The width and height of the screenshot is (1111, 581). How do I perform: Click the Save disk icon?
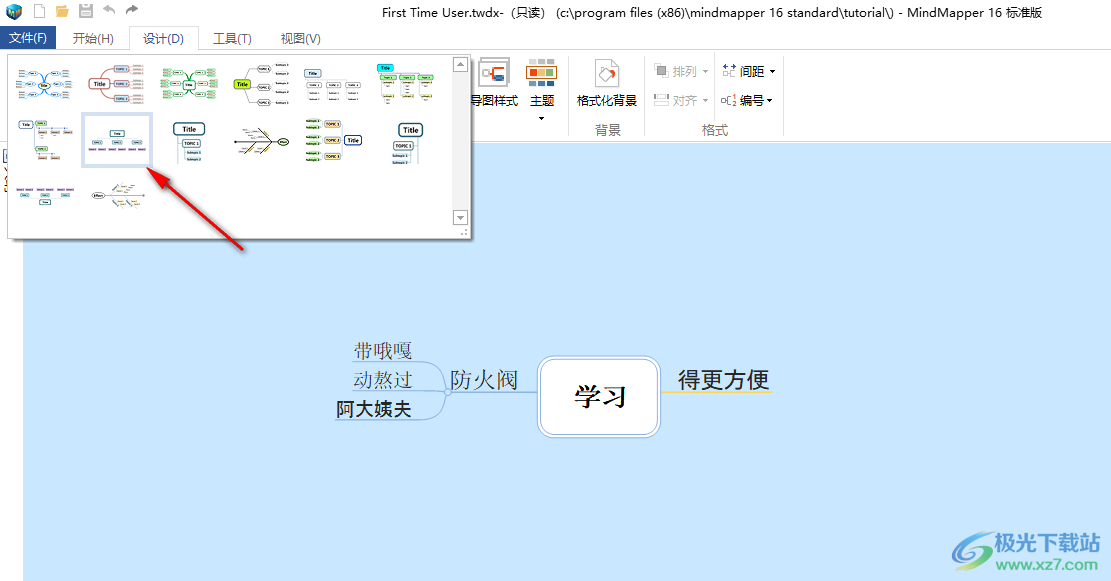[x=86, y=11]
